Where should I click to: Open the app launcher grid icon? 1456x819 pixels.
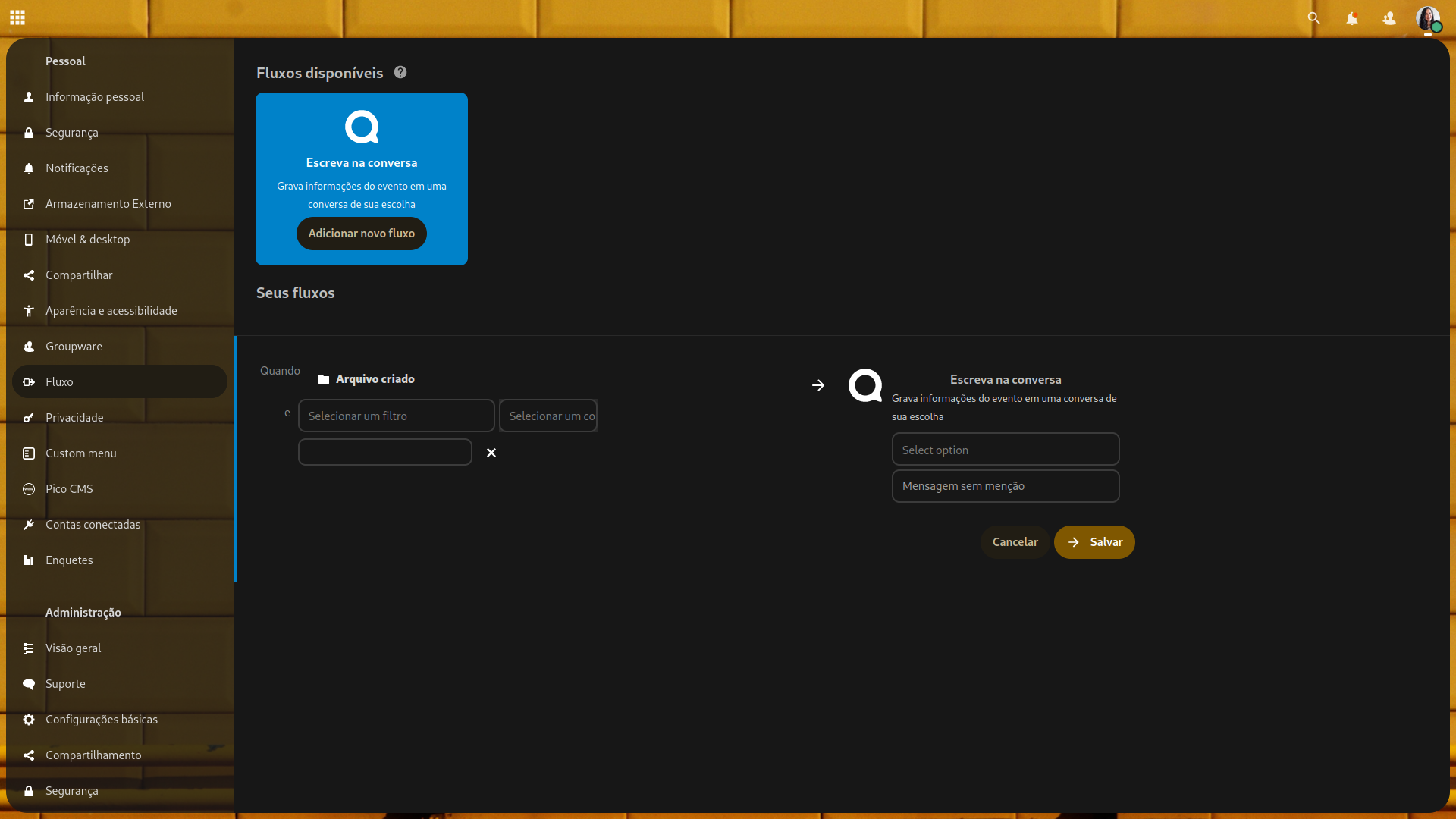[x=17, y=17]
